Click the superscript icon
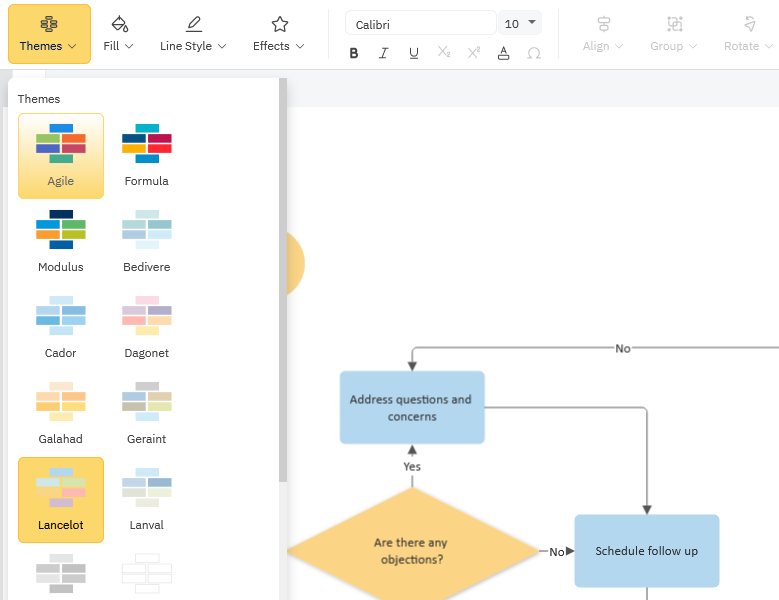 [x=474, y=53]
